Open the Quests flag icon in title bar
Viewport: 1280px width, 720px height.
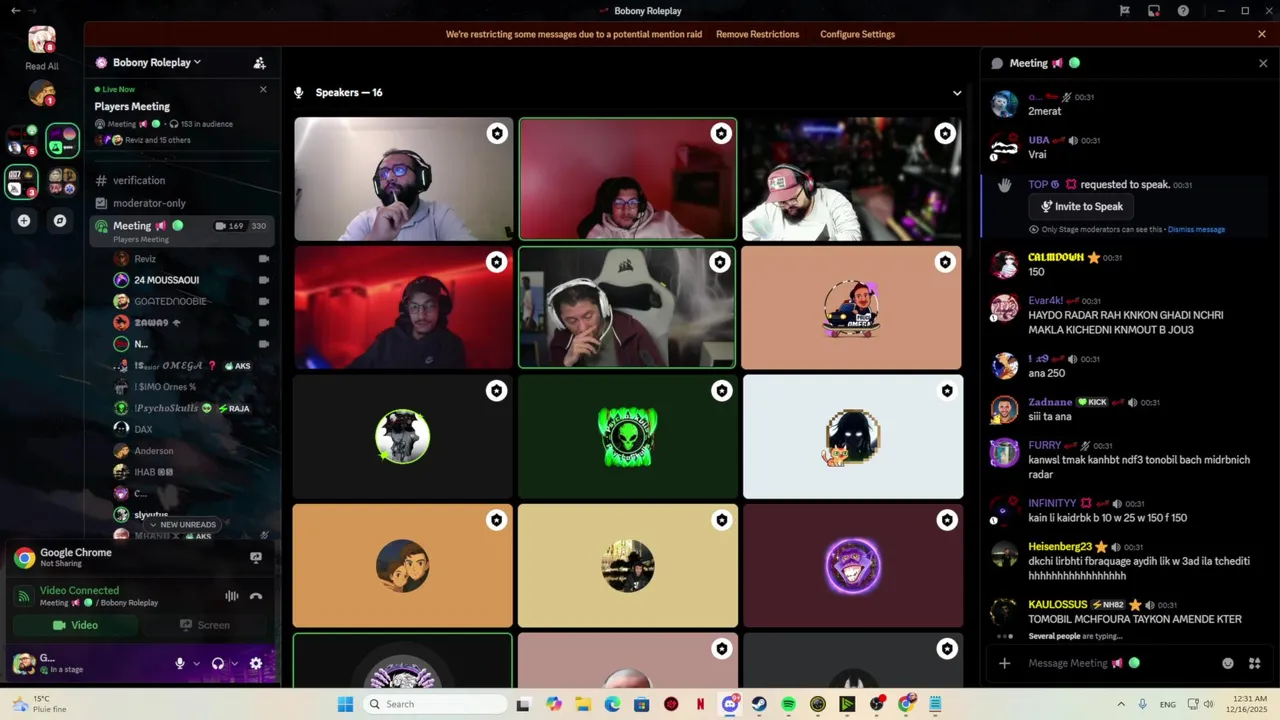(1125, 11)
